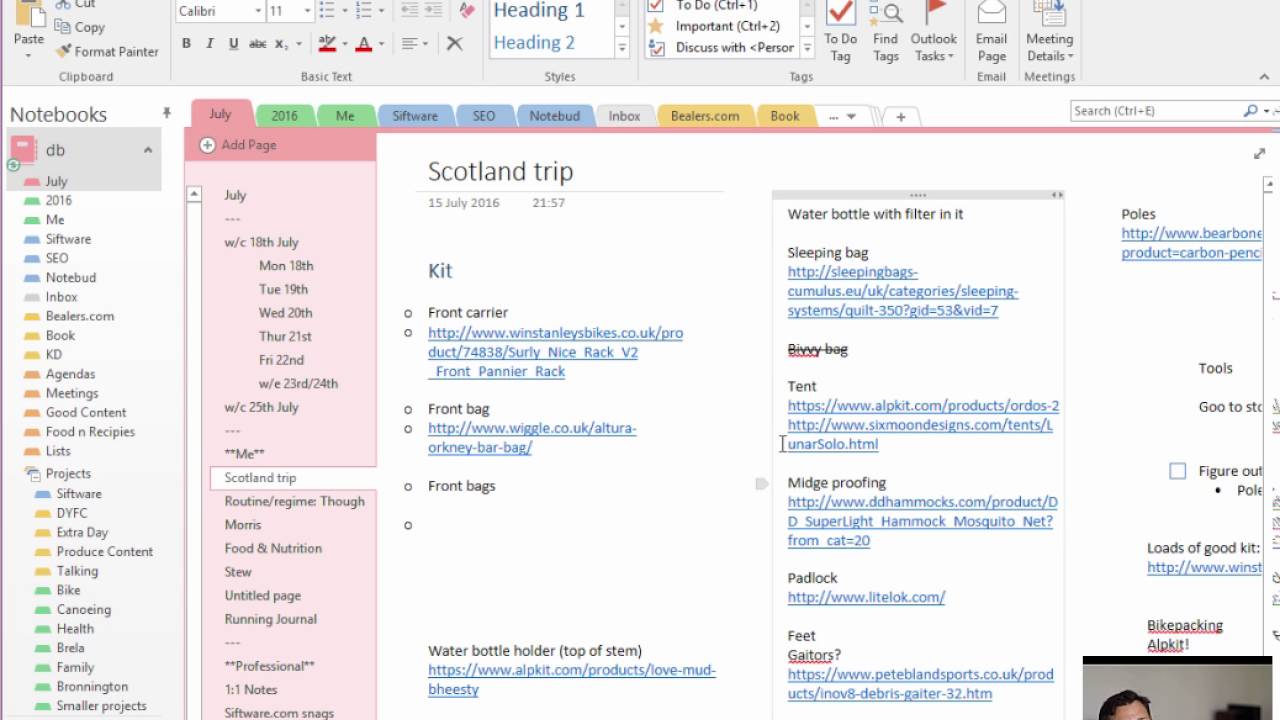Expand the Tags gallery
1280x720 pixels.
805,47
